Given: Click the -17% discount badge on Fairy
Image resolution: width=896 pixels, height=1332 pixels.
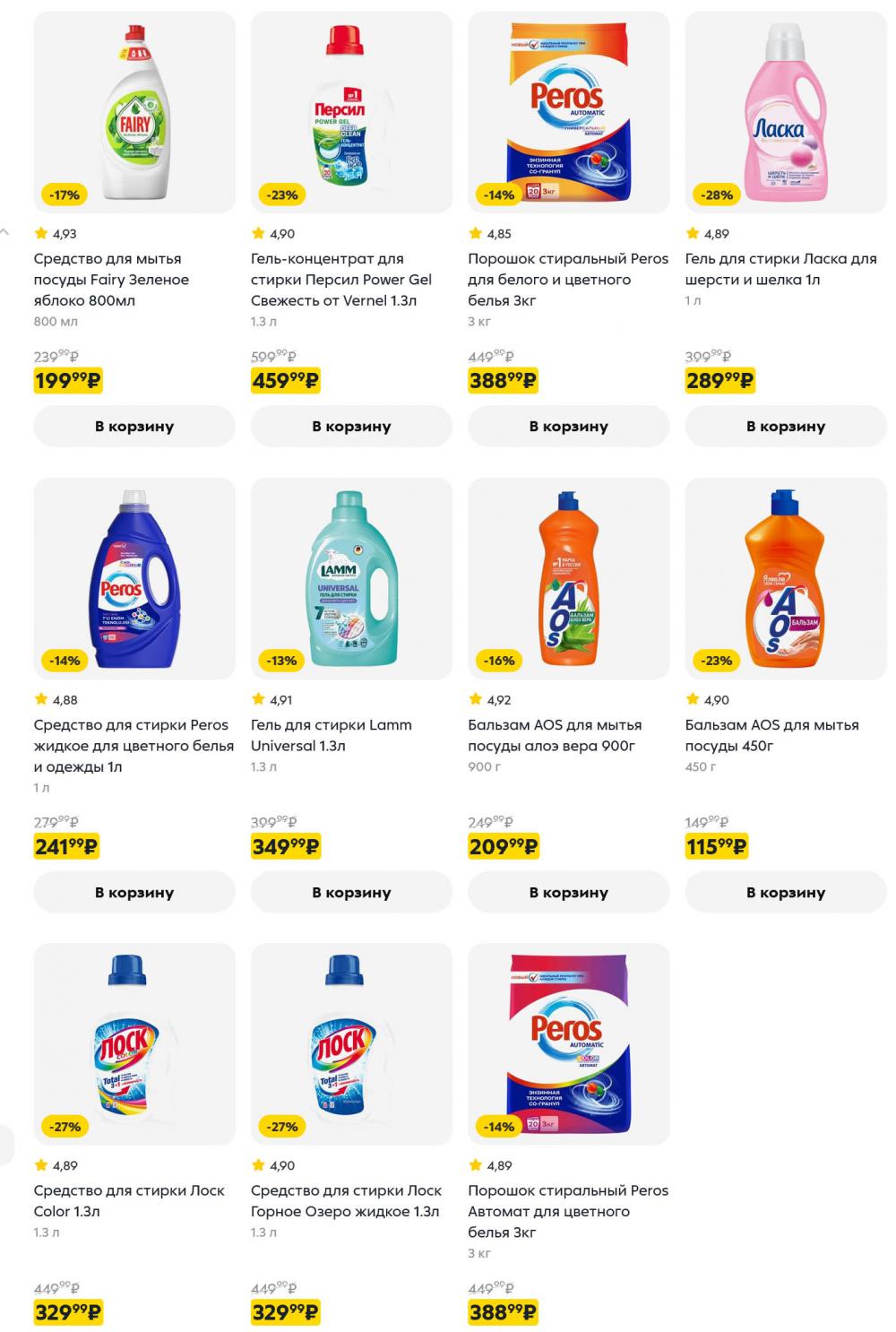Looking at the screenshot, I should coord(65,195).
